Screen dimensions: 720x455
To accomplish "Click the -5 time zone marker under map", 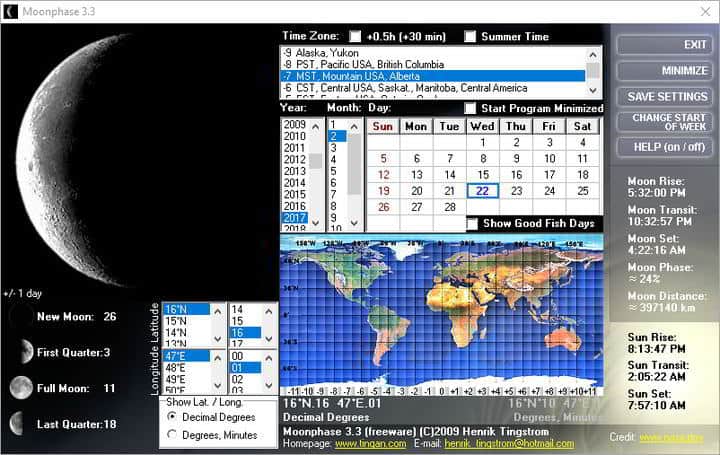I will (375, 392).
